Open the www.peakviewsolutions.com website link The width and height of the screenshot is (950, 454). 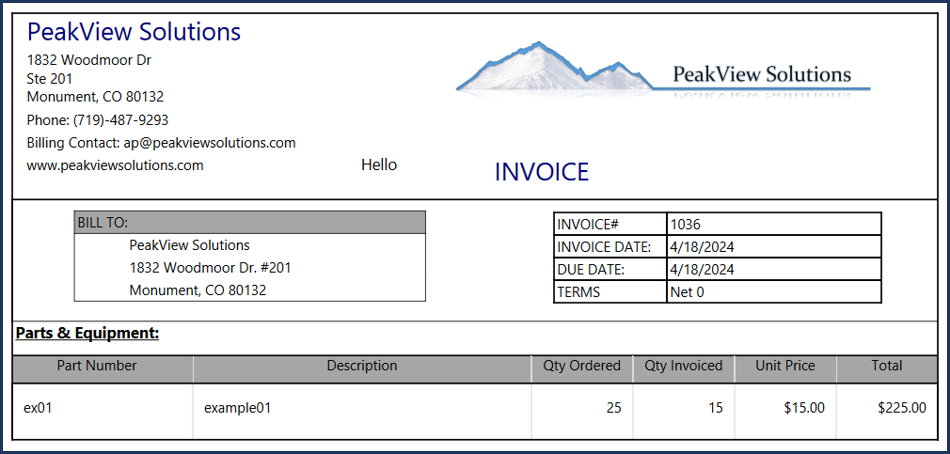[115, 165]
